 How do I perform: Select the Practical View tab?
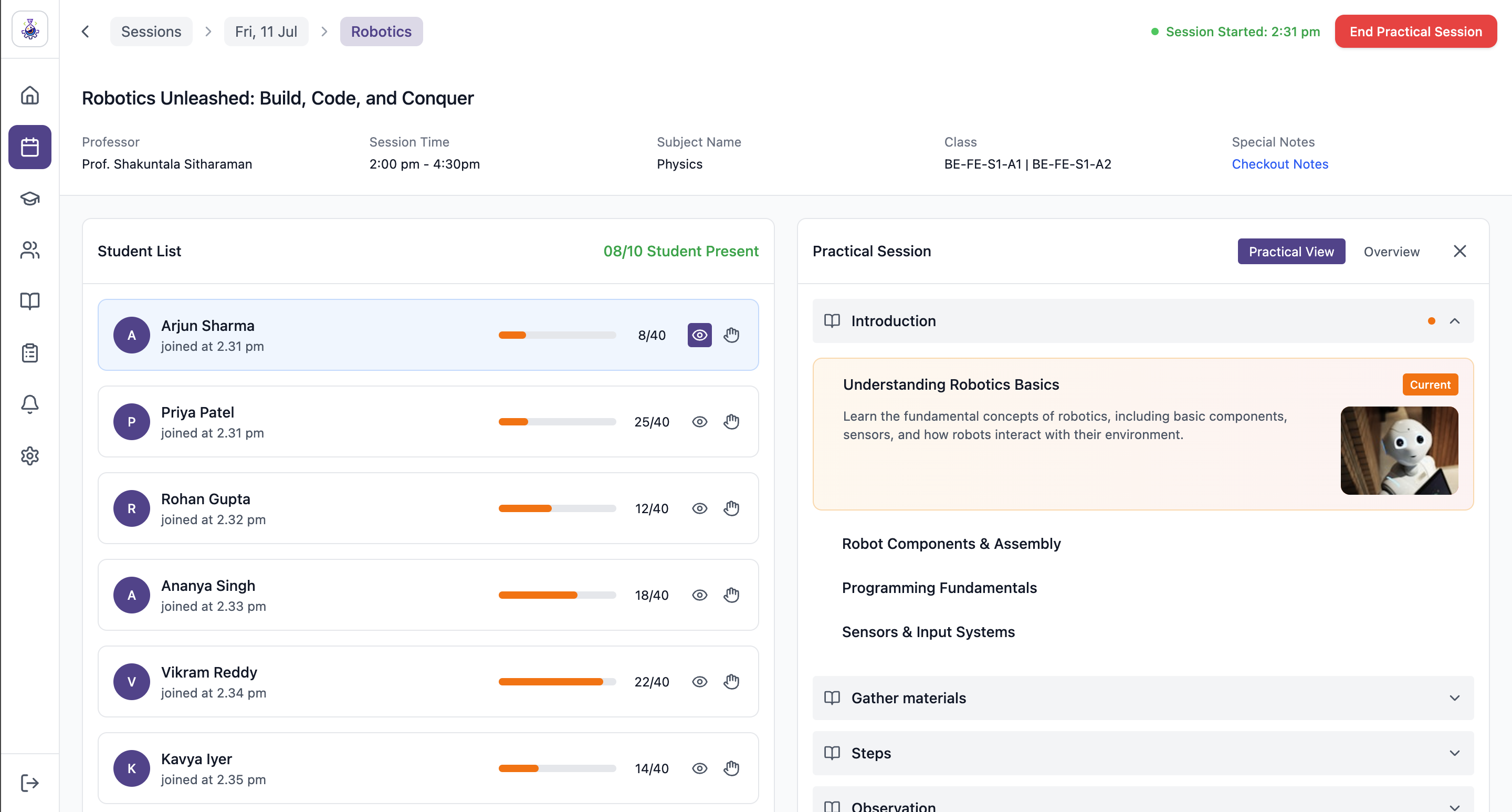point(1291,251)
